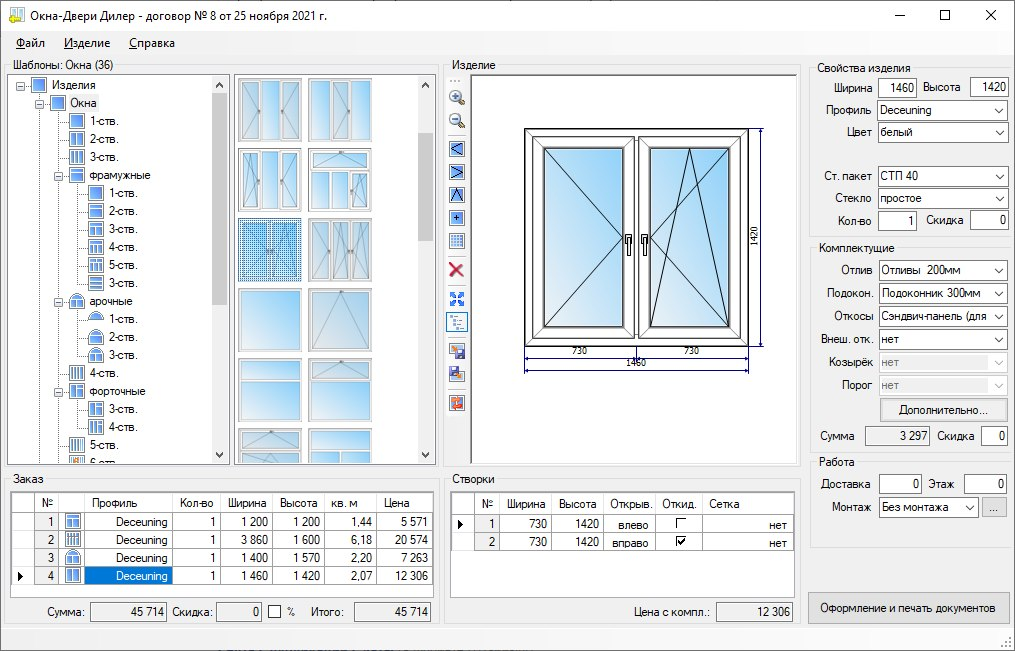
Task: Click the zoom out magnifier icon
Action: click(457, 121)
